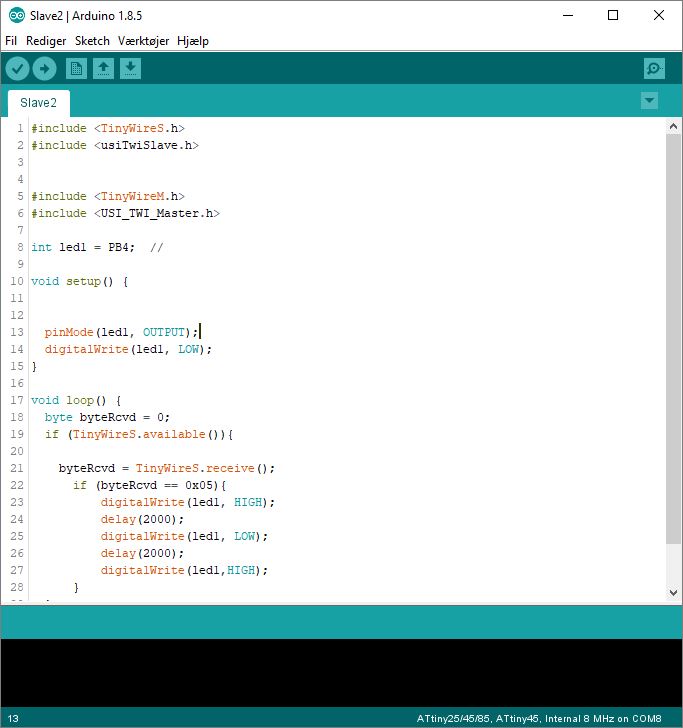The width and height of the screenshot is (683, 728).
Task: Click the black console output area
Action: (x=341, y=673)
